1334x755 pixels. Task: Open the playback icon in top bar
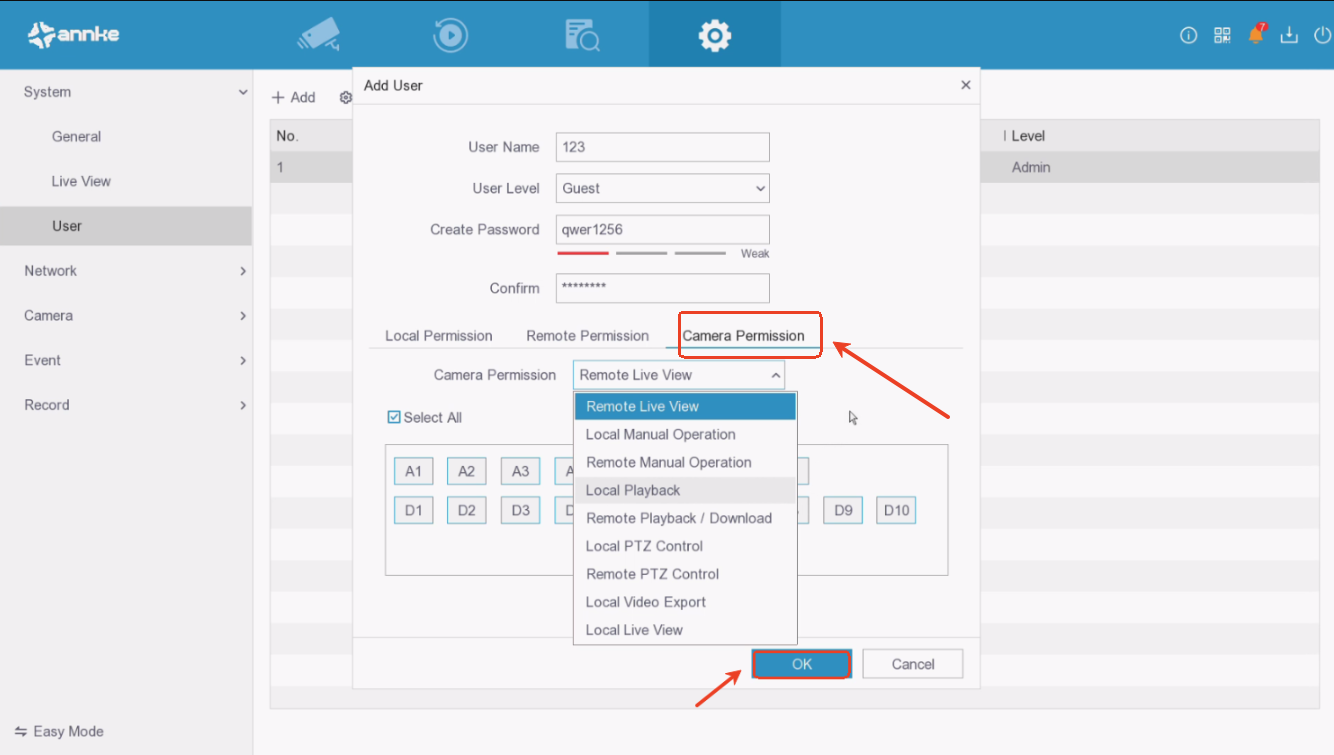450,36
